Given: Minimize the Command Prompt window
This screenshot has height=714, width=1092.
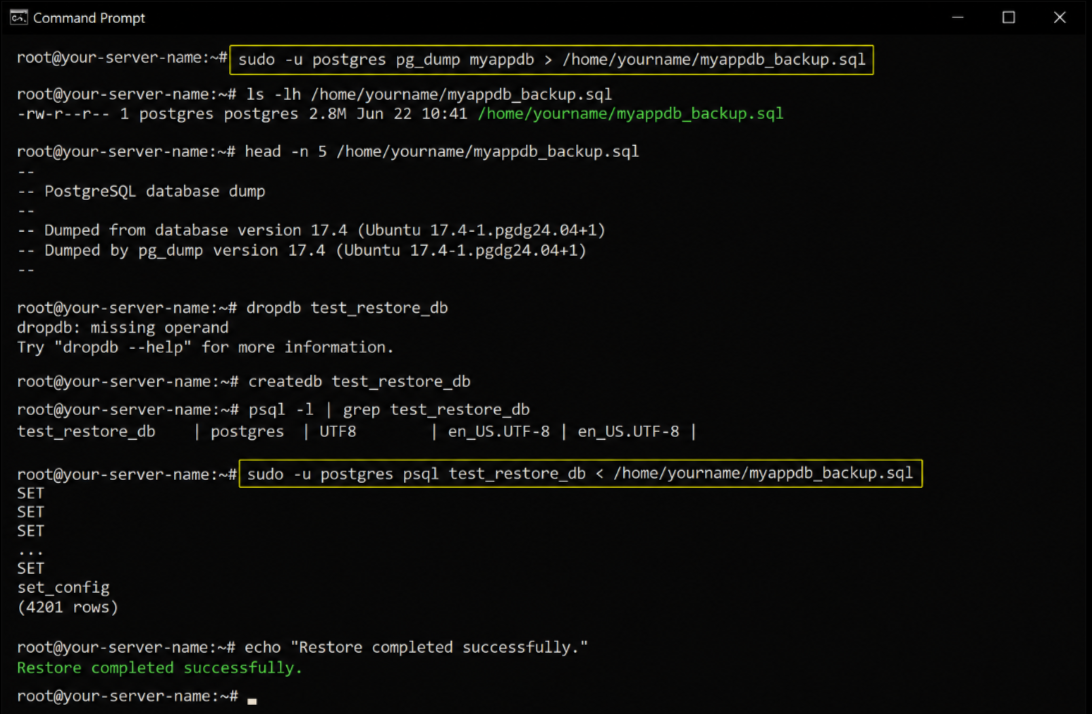Looking at the screenshot, I should pos(958,17).
